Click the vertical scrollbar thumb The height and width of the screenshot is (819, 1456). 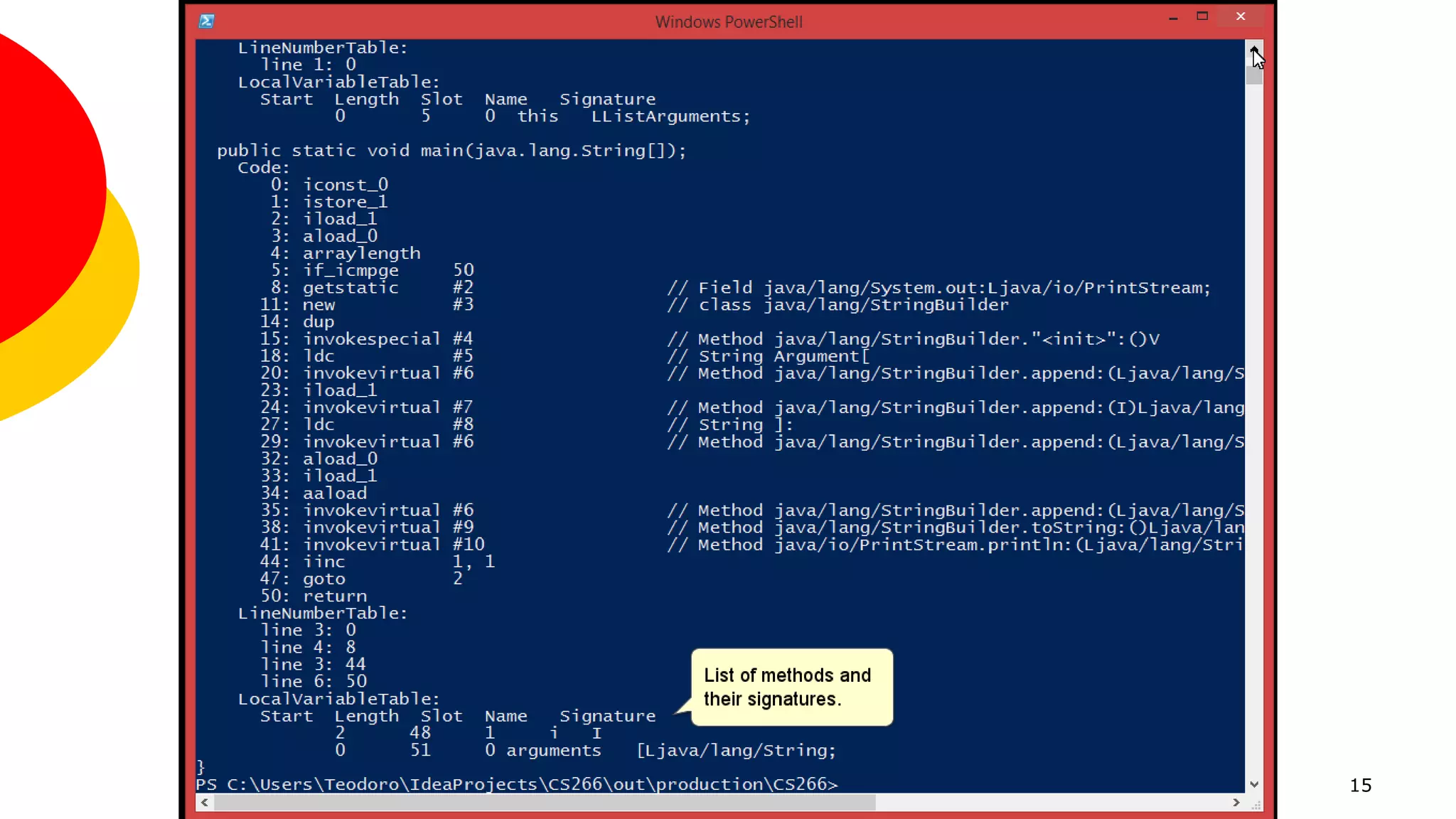tap(1254, 74)
